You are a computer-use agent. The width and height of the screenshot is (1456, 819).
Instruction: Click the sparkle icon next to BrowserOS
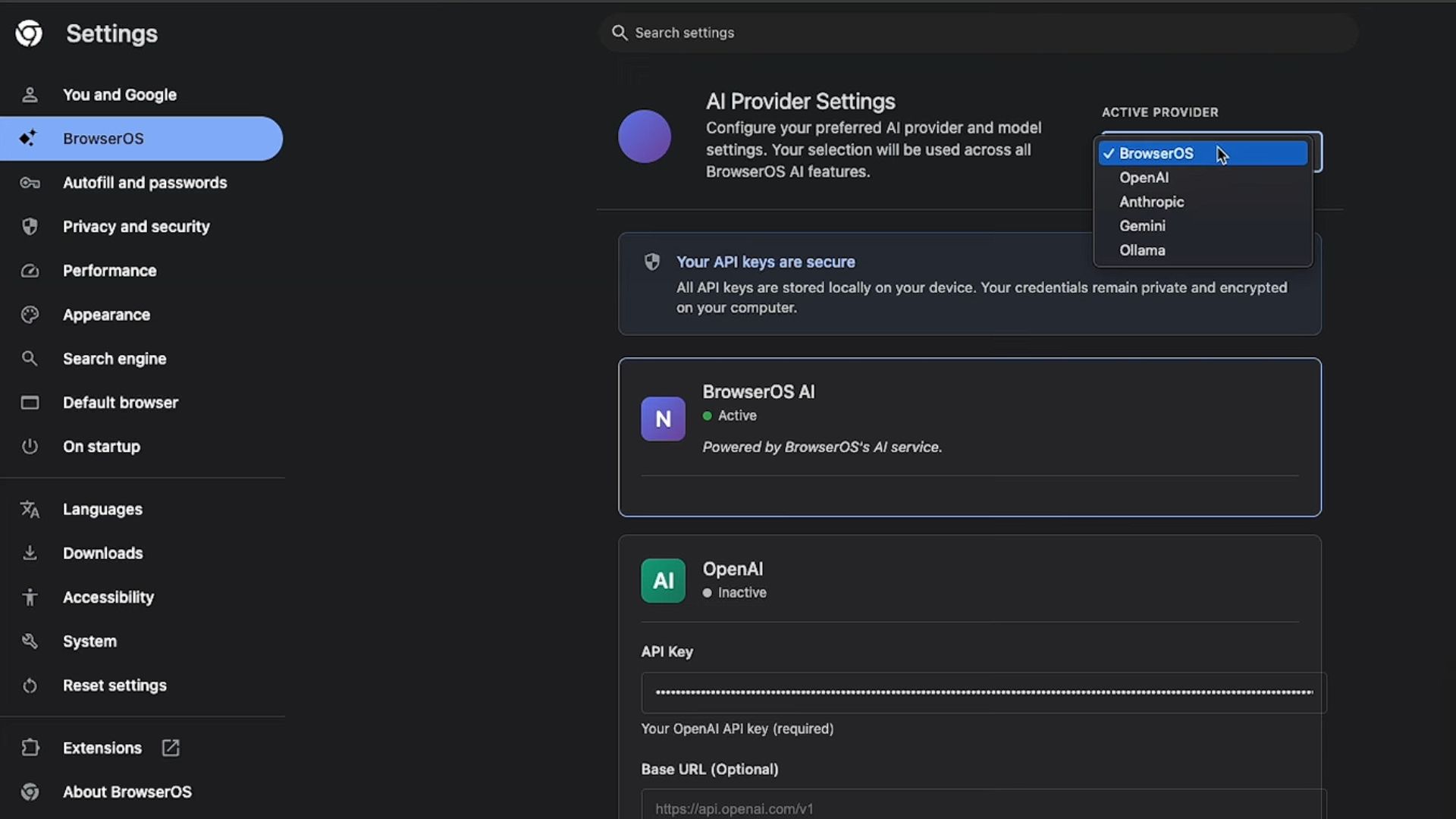(x=29, y=138)
